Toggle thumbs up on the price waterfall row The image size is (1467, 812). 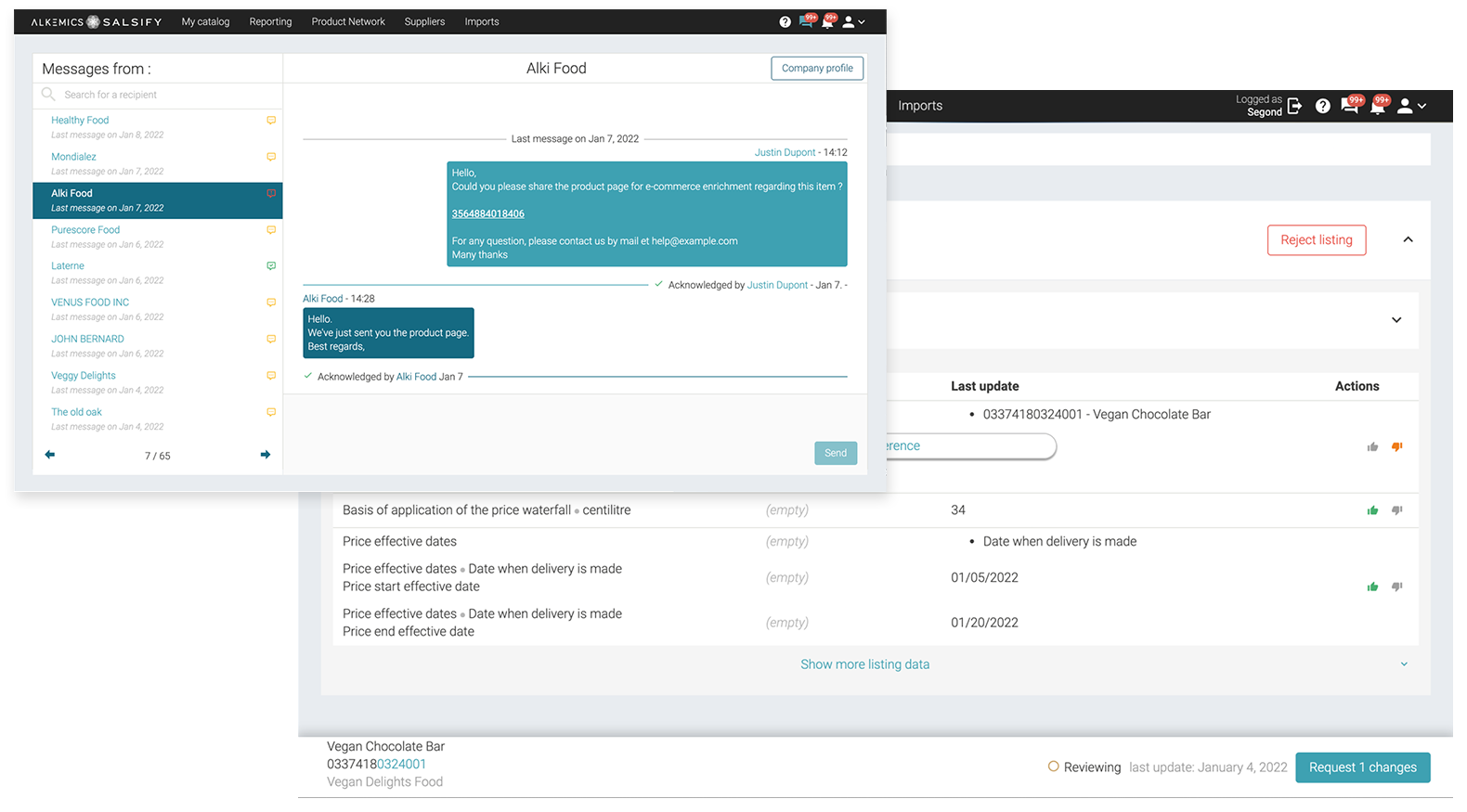[x=1372, y=510]
